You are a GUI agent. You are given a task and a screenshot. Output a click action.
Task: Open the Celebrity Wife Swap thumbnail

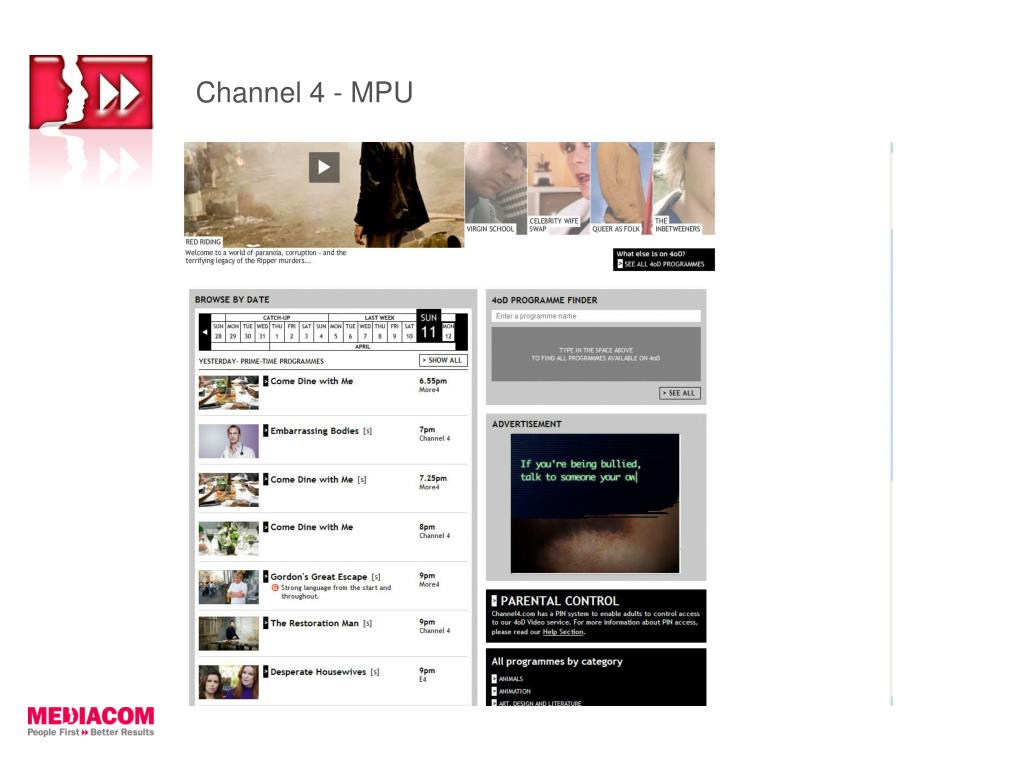click(558, 188)
